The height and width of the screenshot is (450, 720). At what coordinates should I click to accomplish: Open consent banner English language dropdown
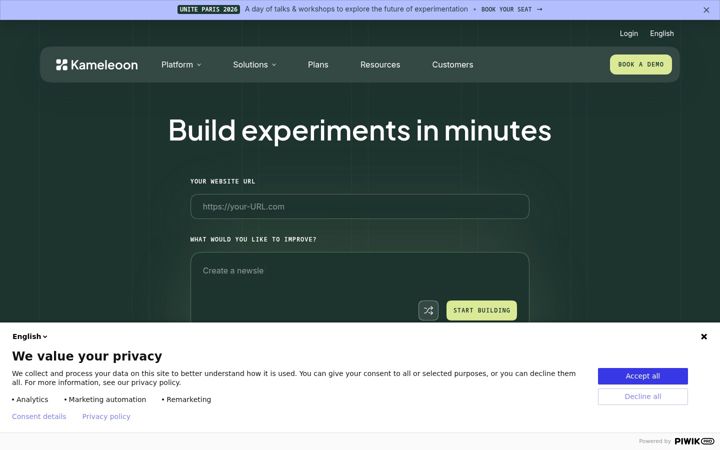click(x=30, y=337)
